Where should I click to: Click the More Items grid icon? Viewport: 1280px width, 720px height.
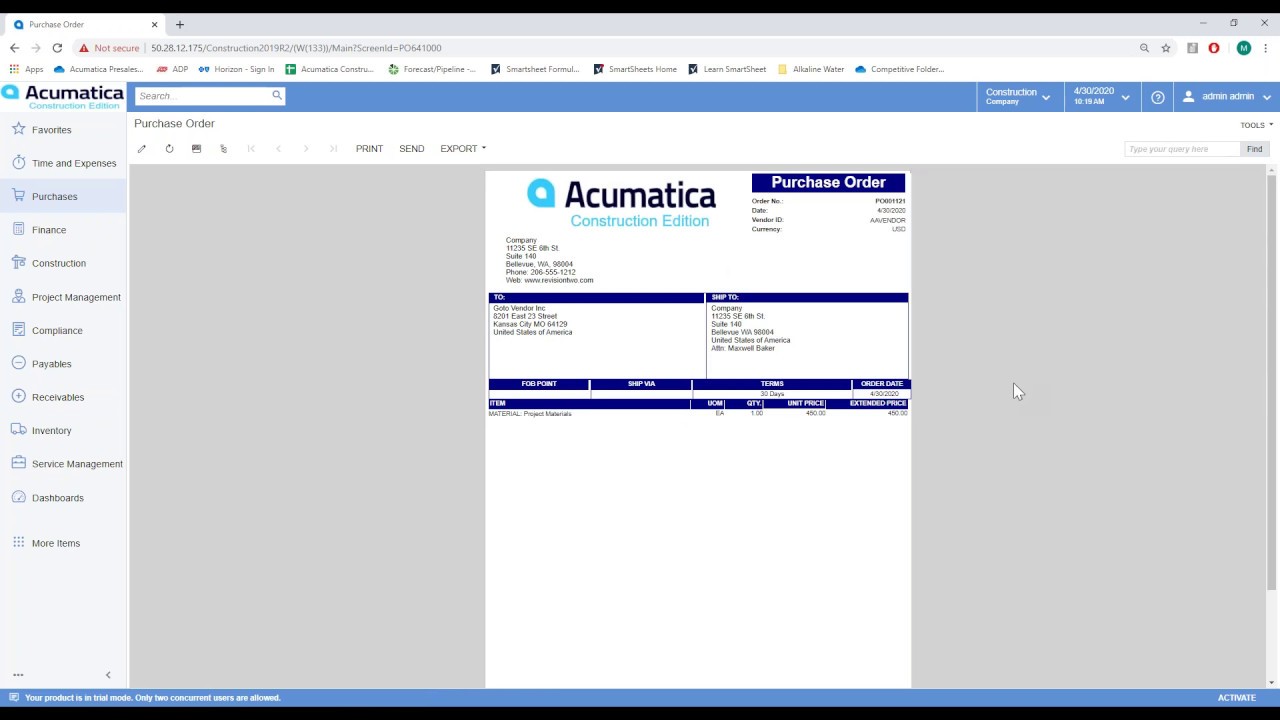18,543
